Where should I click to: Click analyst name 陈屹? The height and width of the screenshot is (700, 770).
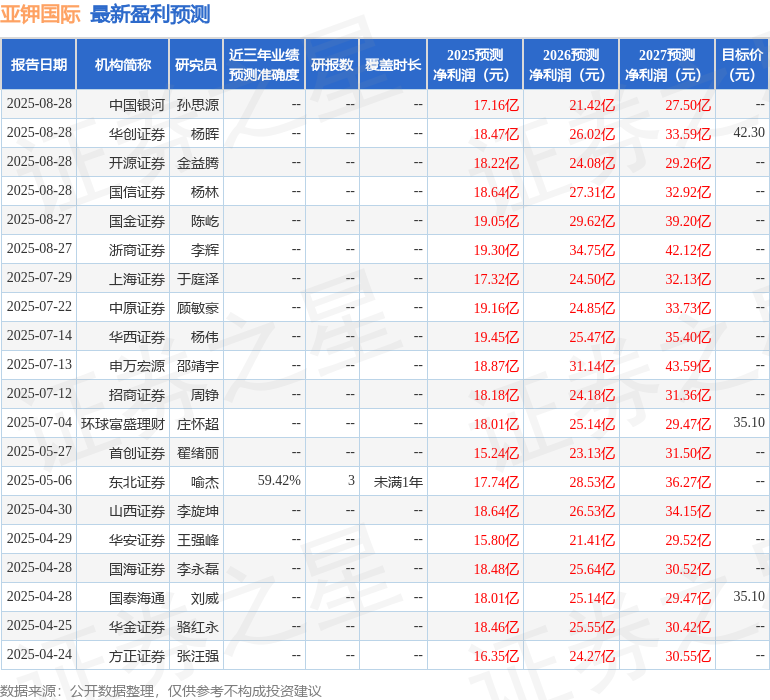click(204, 221)
